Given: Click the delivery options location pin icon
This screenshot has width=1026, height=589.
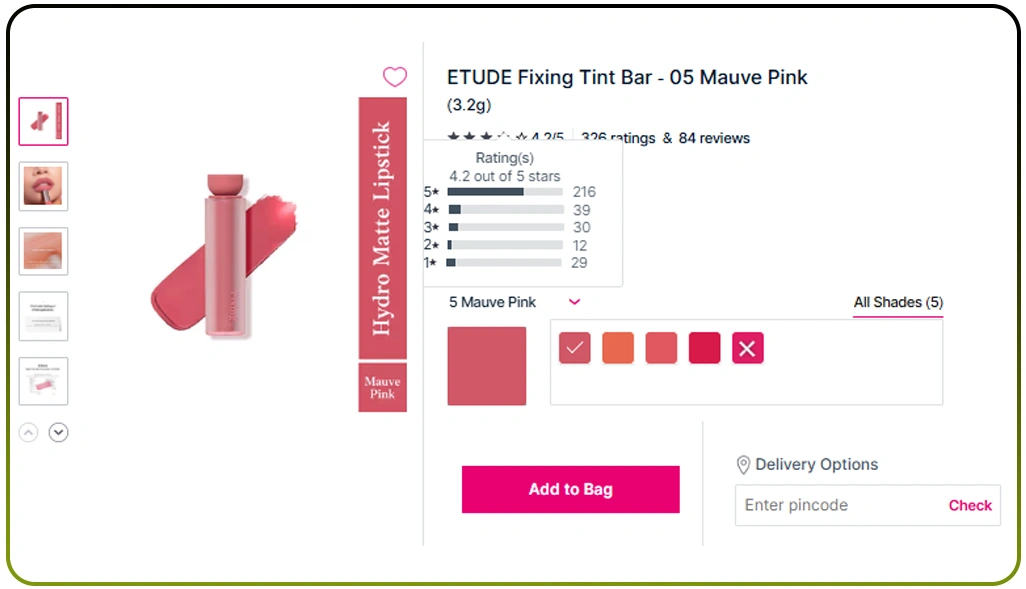Looking at the screenshot, I should [x=743, y=464].
